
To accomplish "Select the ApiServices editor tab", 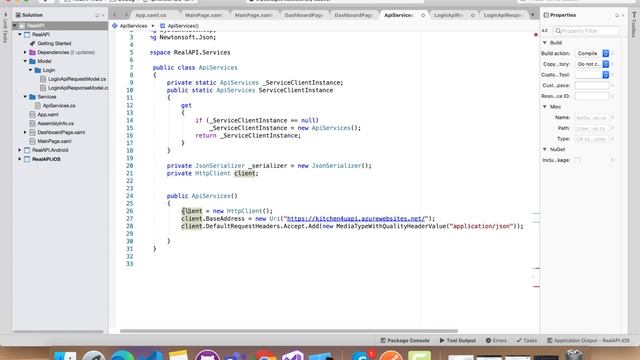I will 398,15.
